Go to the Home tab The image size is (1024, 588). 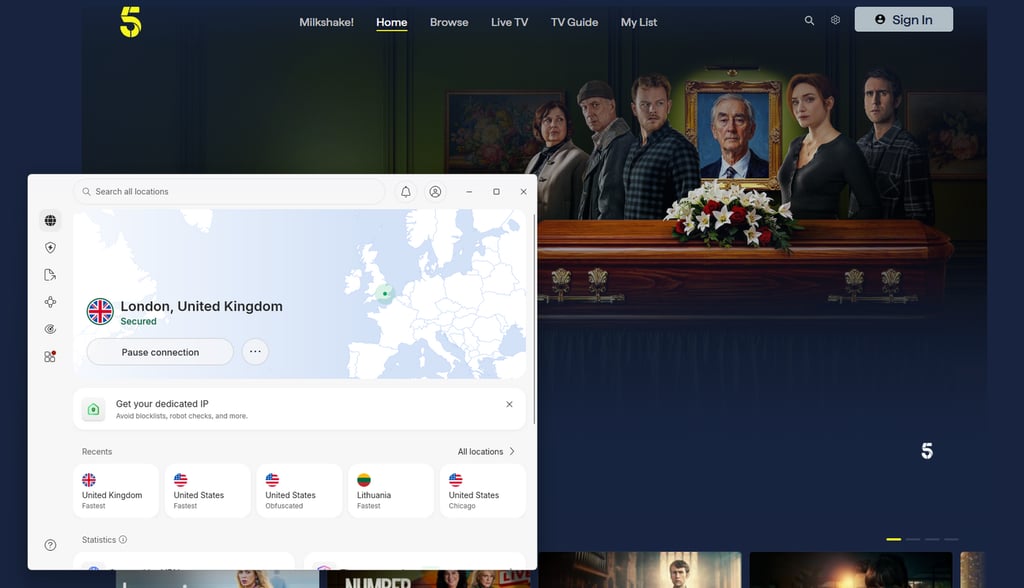(392, 22)
